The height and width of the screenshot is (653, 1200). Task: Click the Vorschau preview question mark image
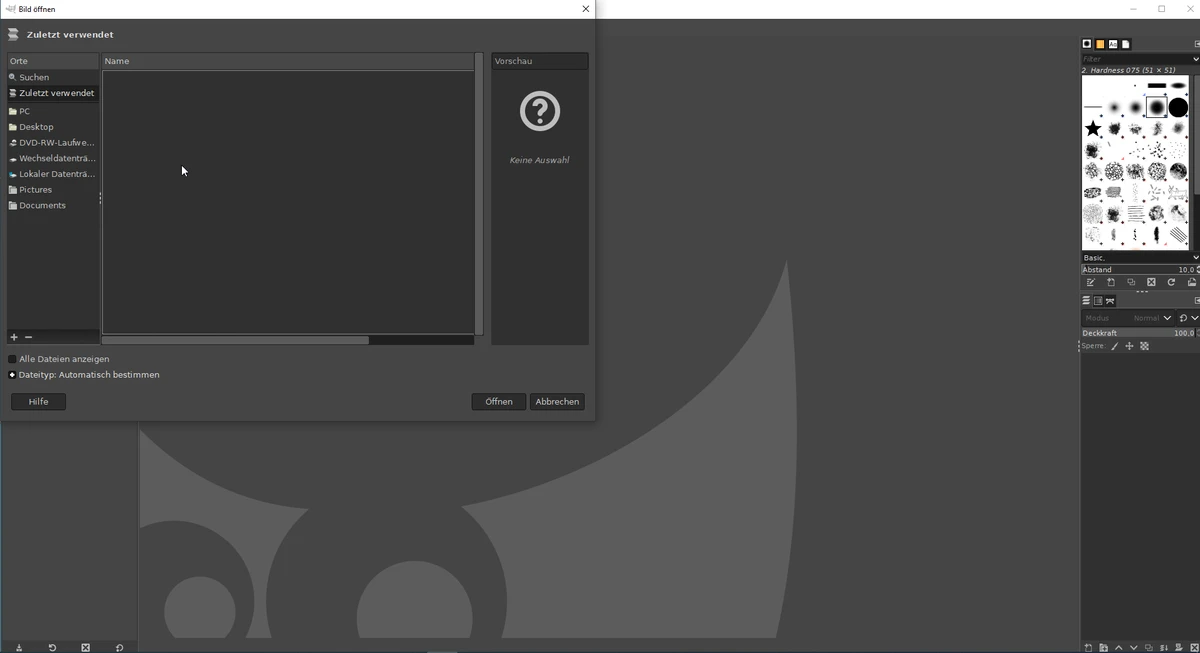tap(540, 111)
